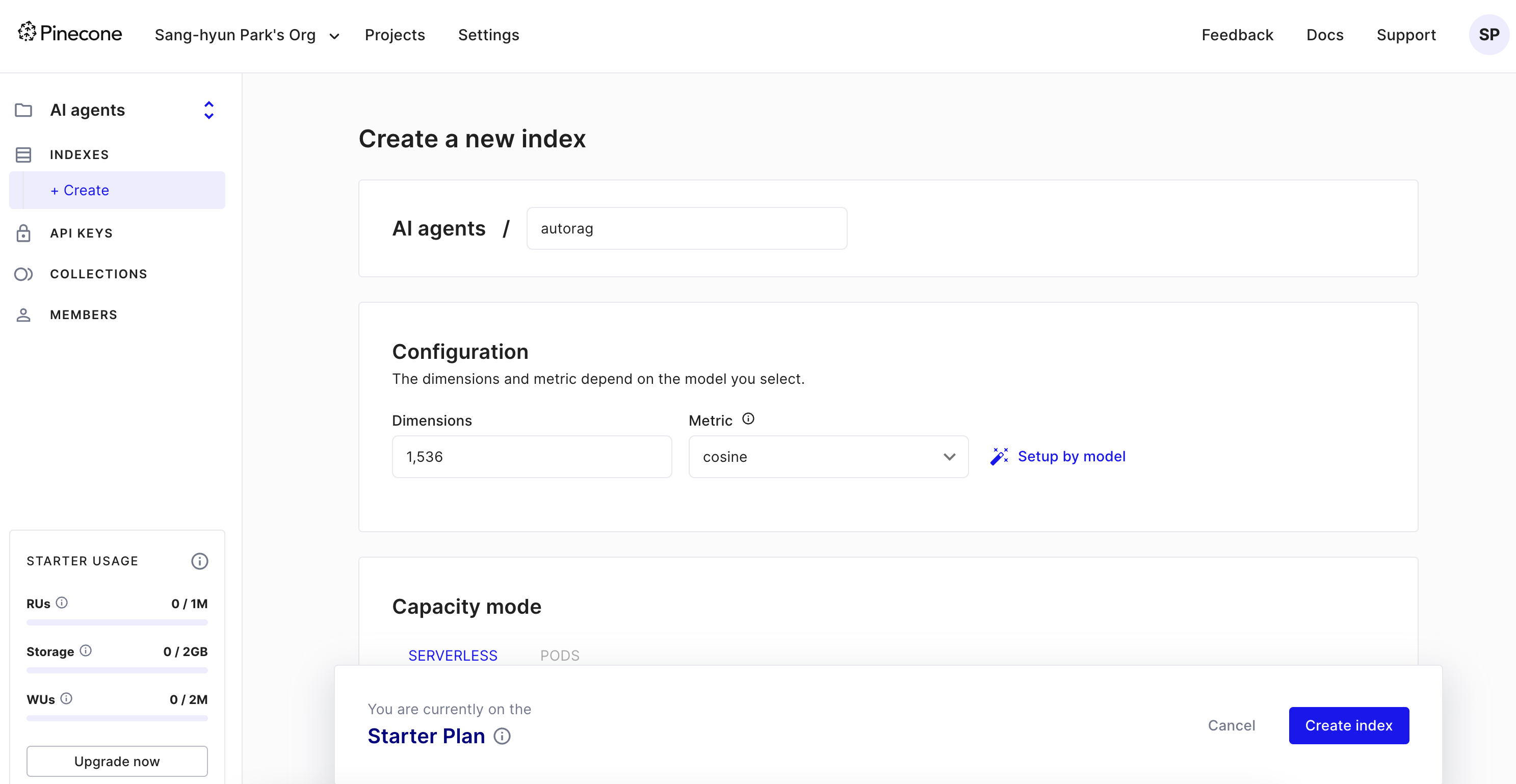
Task: Click the Dimensions input field
Action: (532, 457)
